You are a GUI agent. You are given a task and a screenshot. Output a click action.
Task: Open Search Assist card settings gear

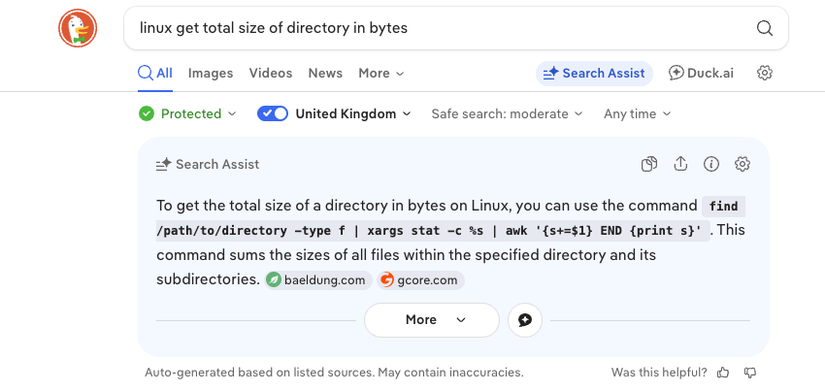coord(742,164)
